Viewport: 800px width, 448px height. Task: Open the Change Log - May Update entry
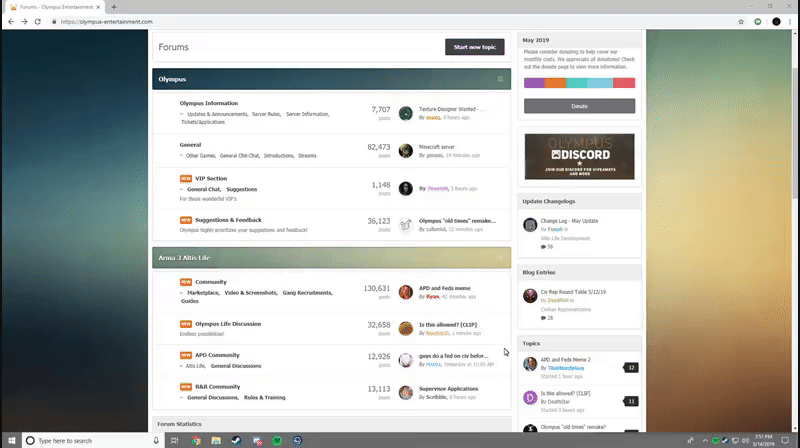click(569, 221)
